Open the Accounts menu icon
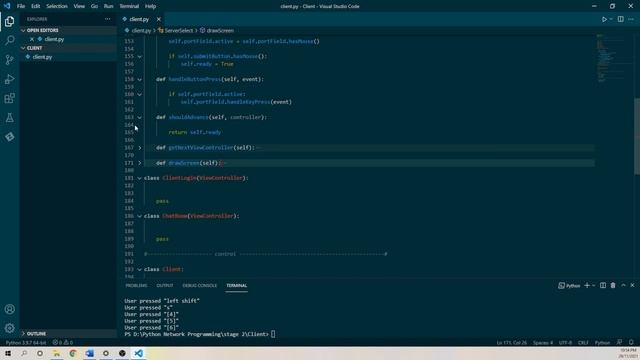640x360 pixels. (x=9, y=309)
